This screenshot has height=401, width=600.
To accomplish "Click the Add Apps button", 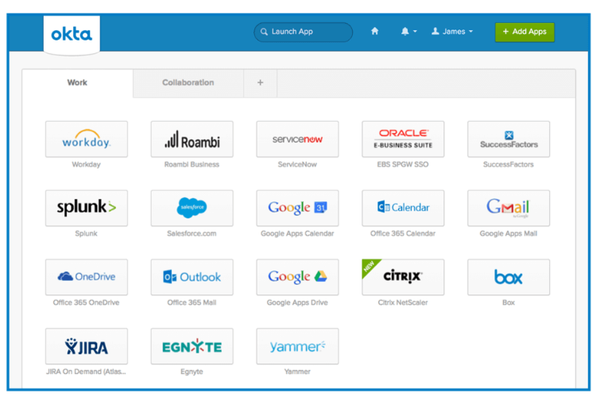I will tap(525, 32).
